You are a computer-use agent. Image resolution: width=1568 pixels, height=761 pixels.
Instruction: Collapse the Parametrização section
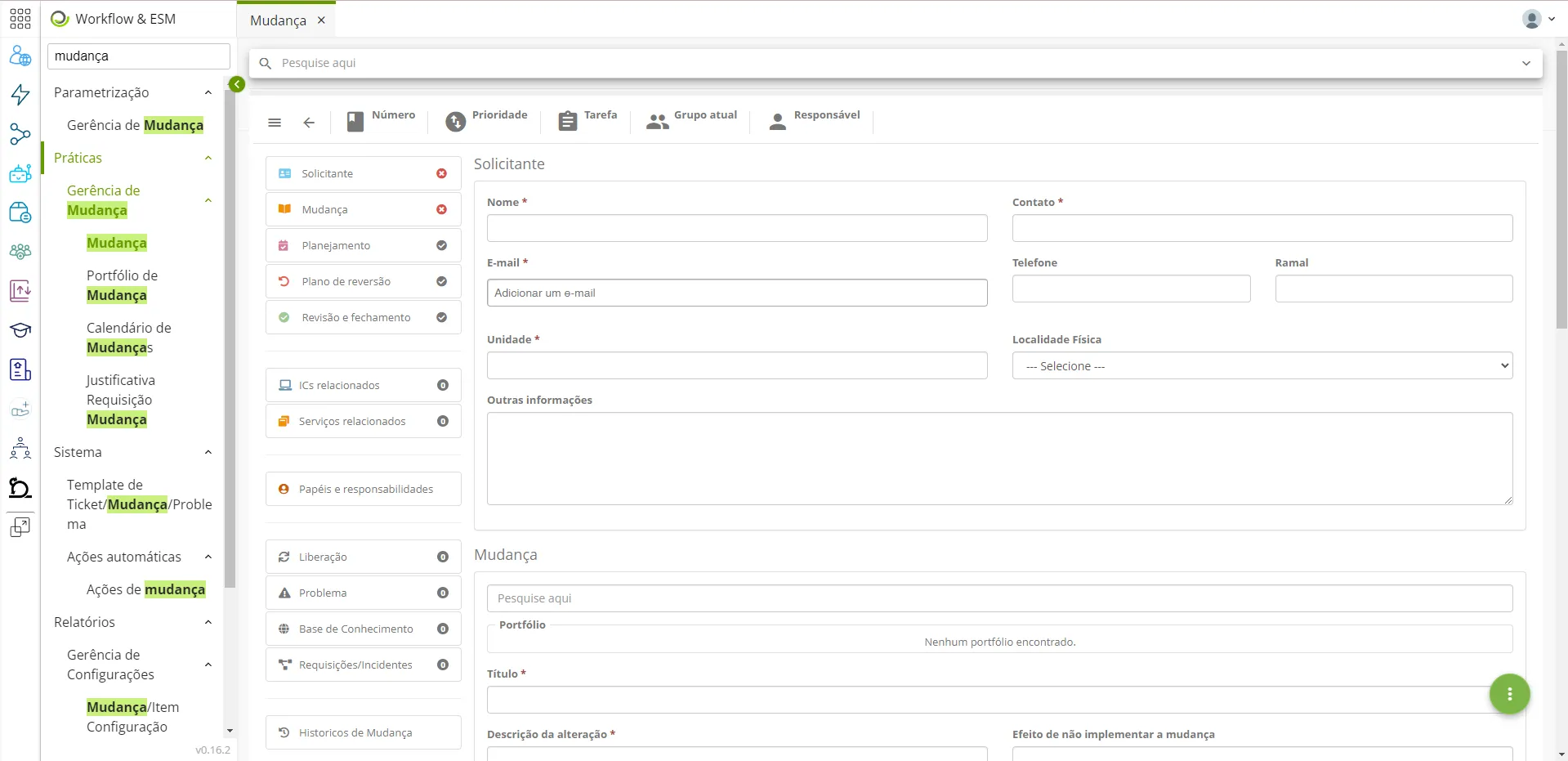pyautogui.click(x=208, y=92)
